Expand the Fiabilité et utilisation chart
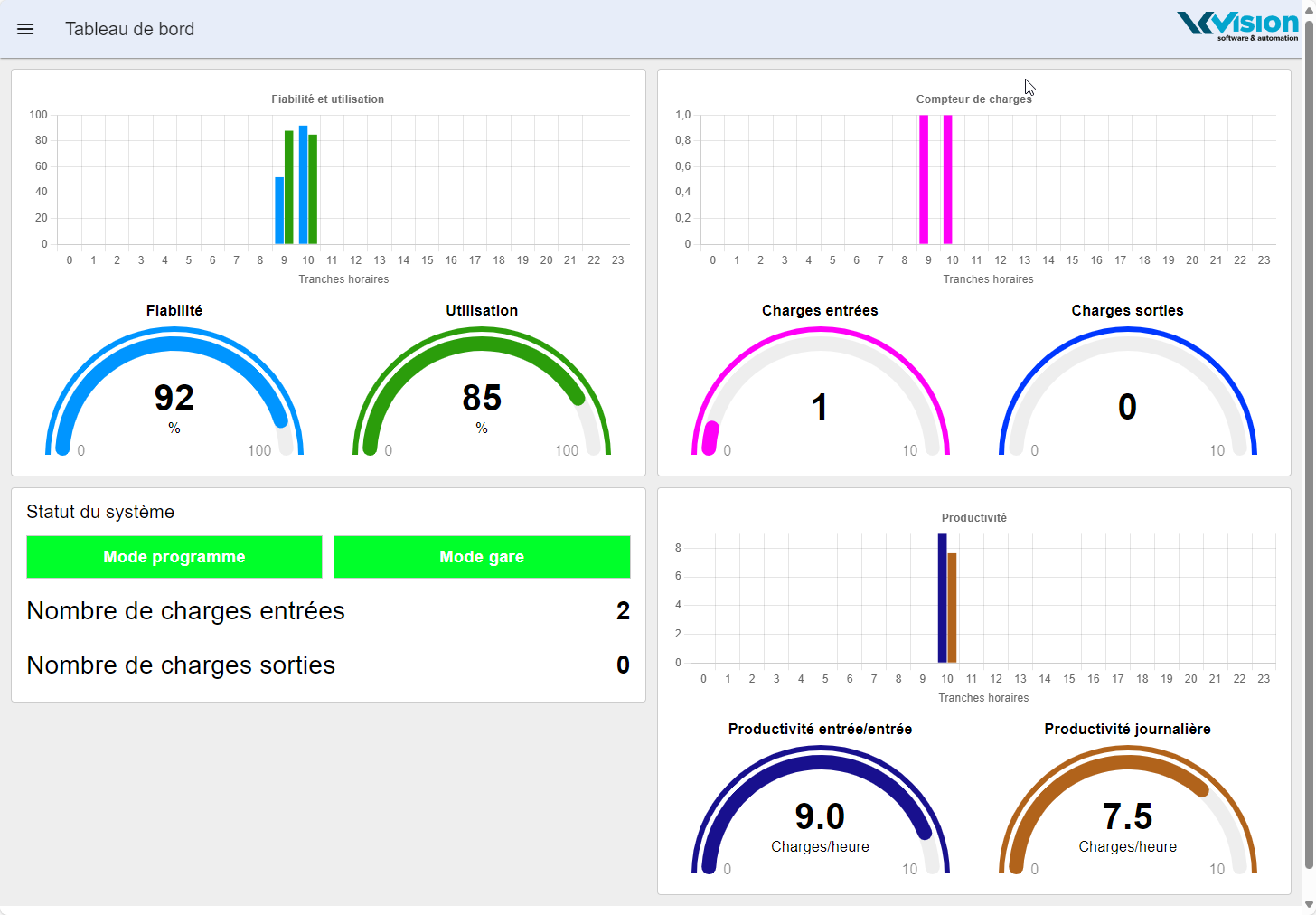 [x=327, y=99]
